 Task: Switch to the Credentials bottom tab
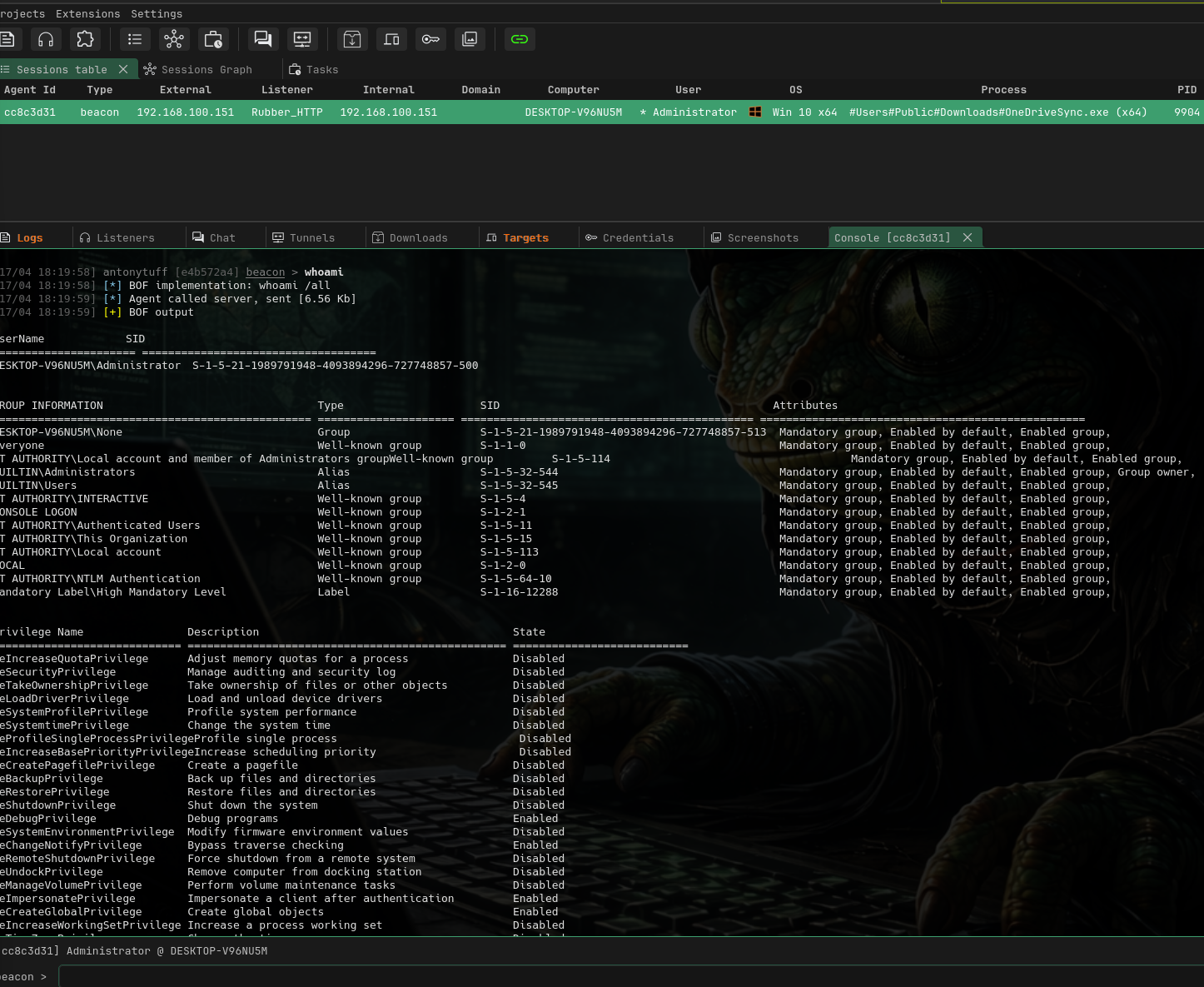pos(637,238)
